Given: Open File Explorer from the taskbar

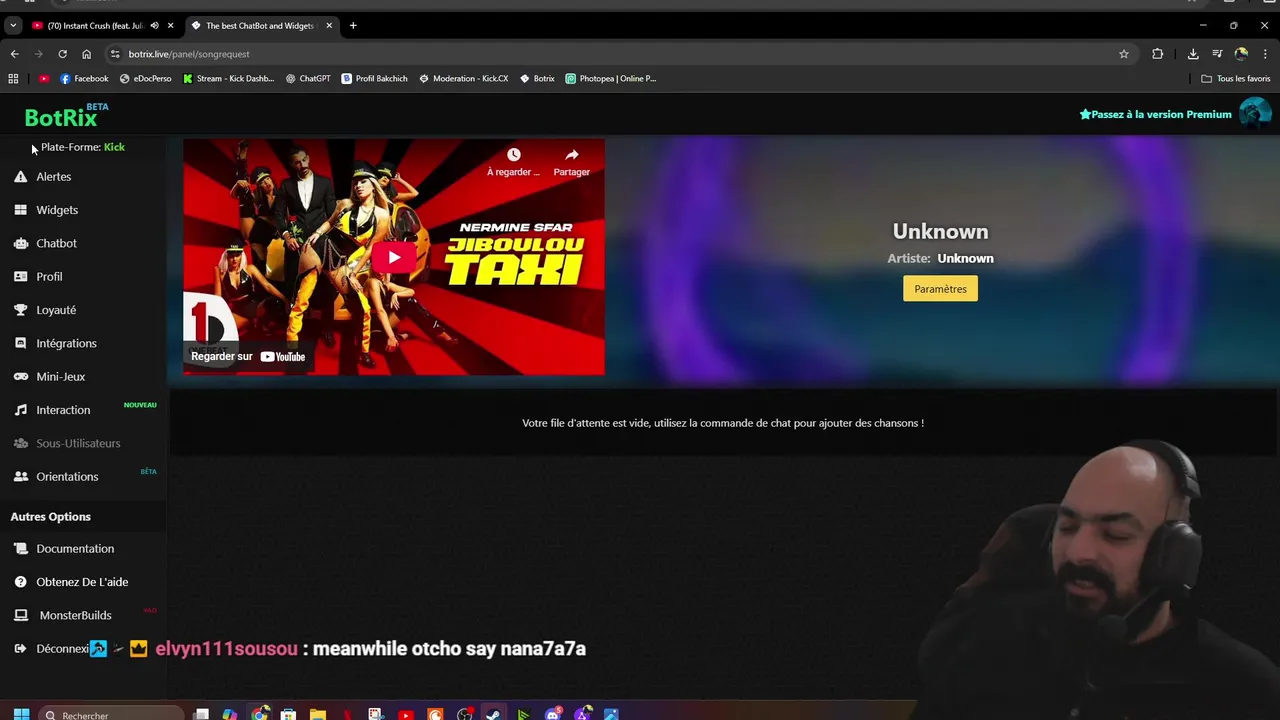Looking at the screenshot, I should click(318, 714).
